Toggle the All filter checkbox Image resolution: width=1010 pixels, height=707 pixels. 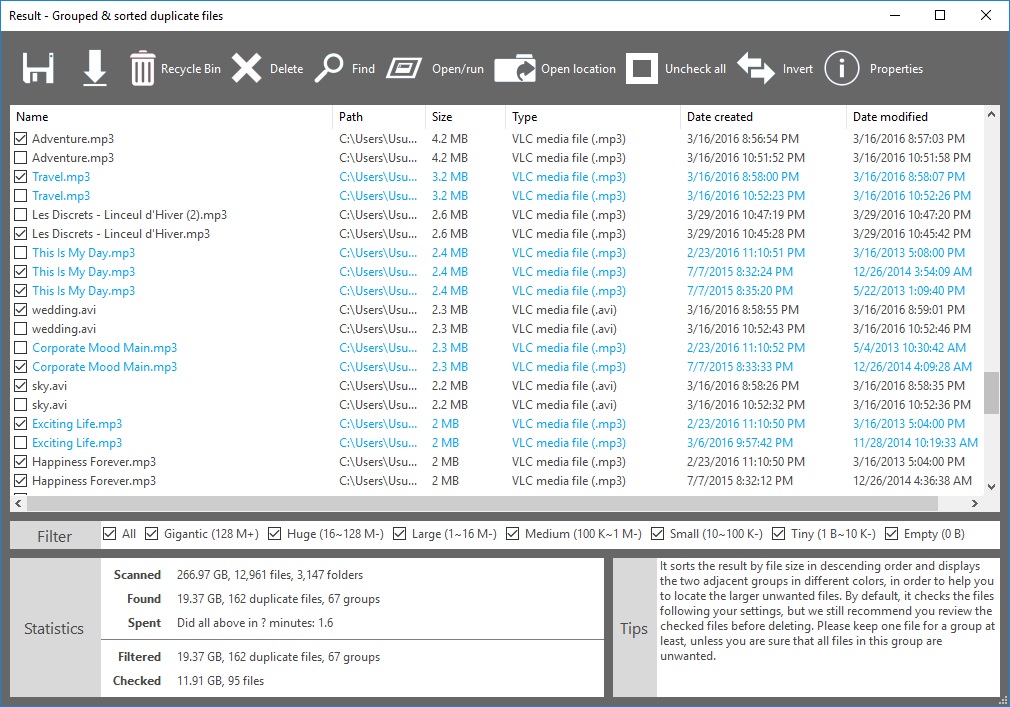click(x=110, y=534)
